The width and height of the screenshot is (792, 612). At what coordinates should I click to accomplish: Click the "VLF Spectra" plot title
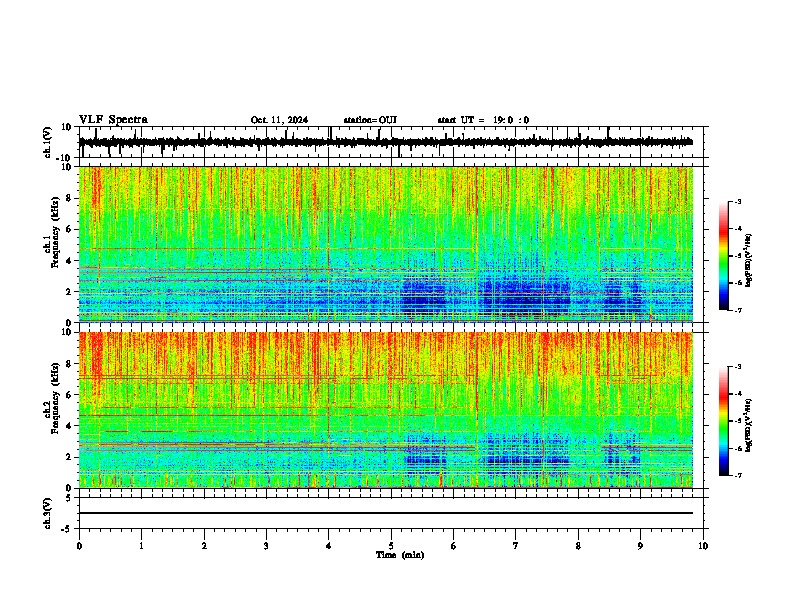pos(113,120)
